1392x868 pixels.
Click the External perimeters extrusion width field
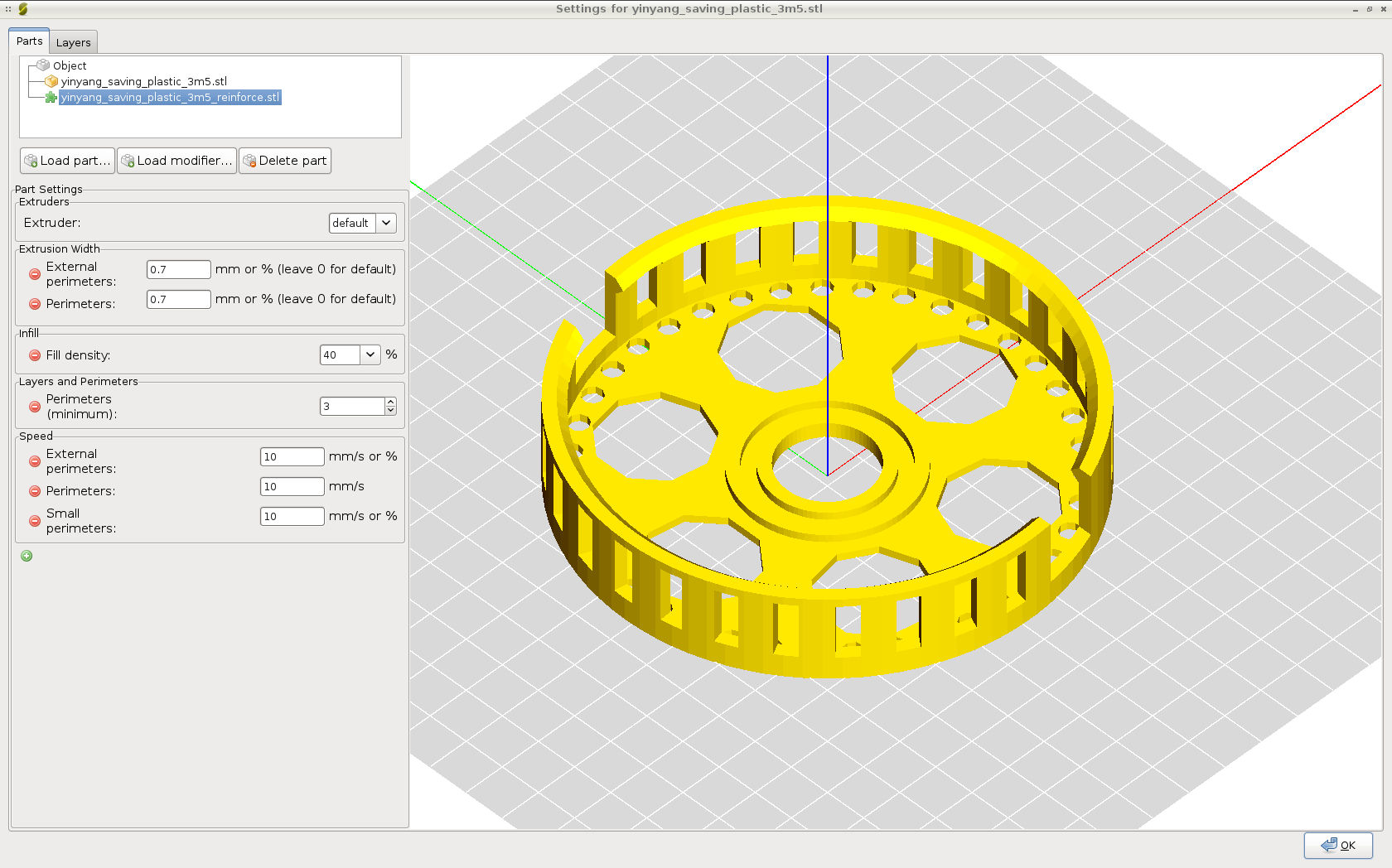[179, 269]
